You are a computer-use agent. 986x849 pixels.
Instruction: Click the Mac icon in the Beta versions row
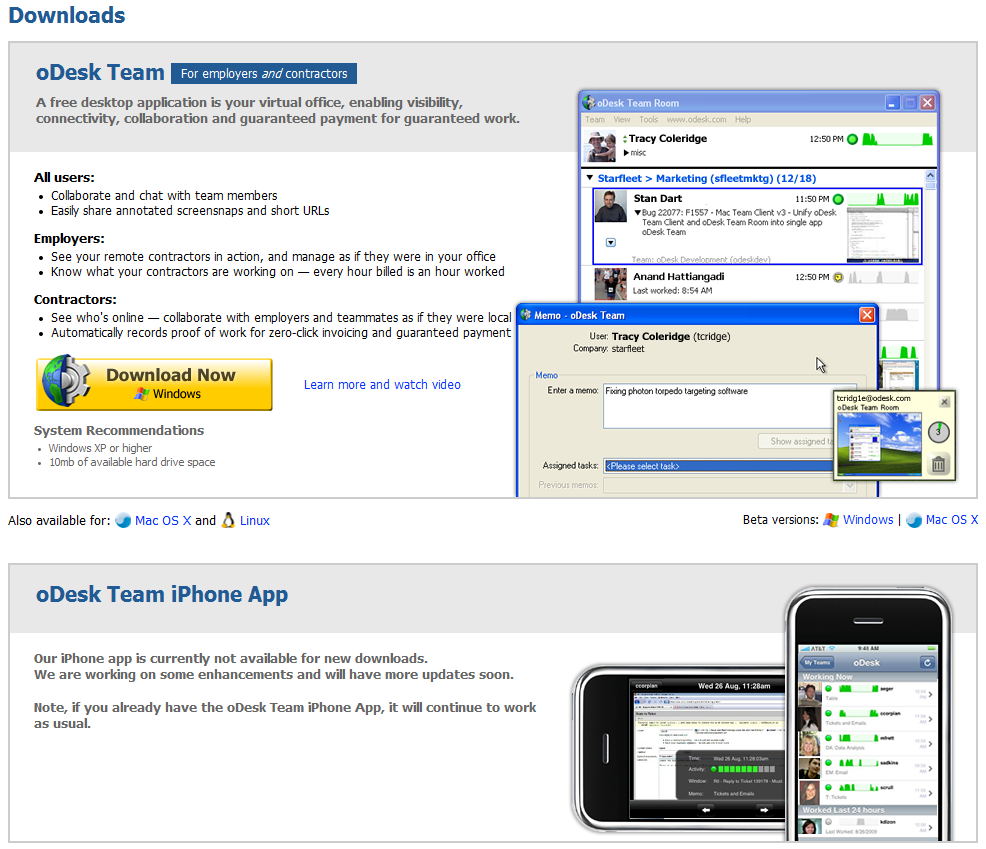coord(914,520)
